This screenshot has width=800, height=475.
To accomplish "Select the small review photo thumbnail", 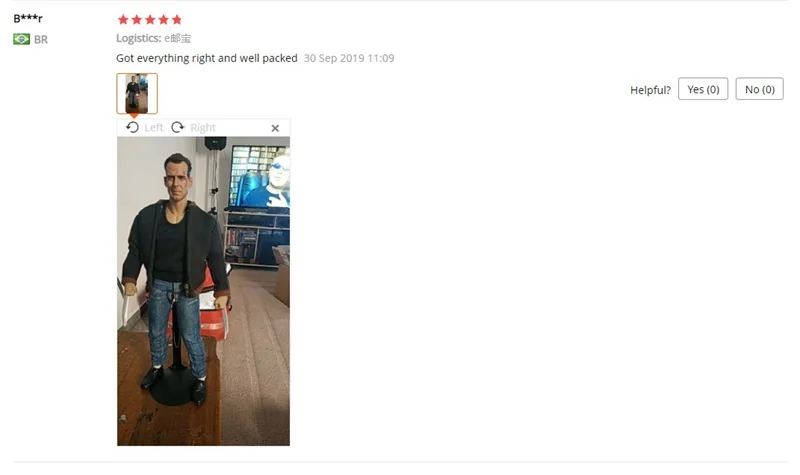I will pos(137,93).
